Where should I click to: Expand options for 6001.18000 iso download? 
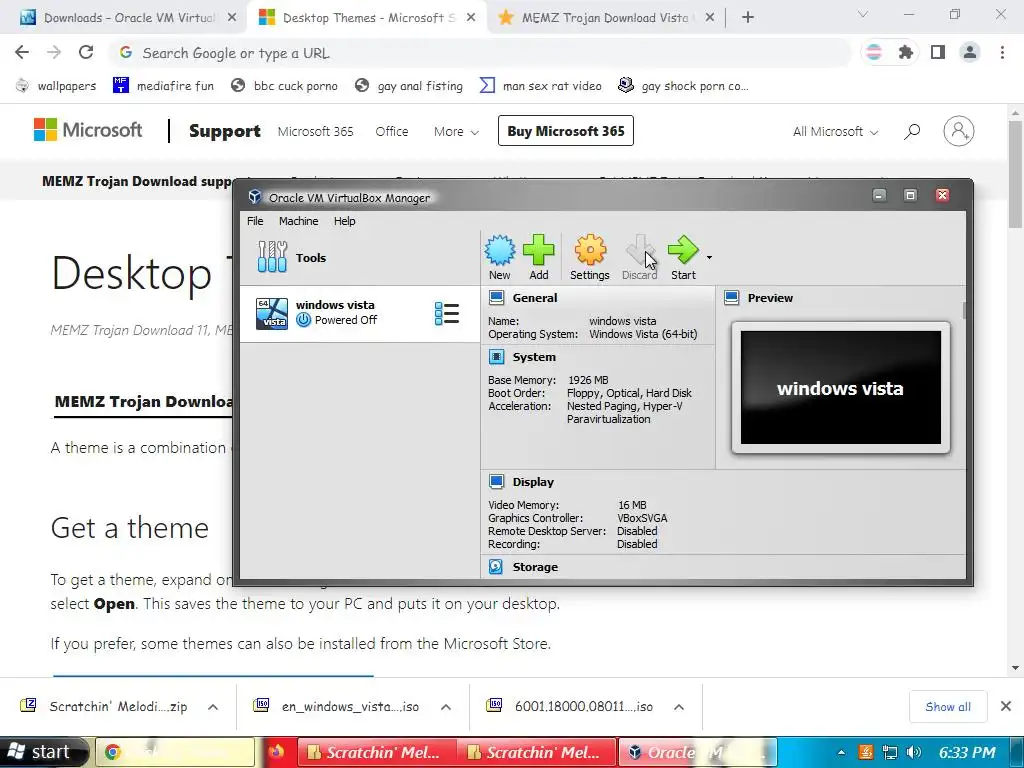tap(679, 707)
